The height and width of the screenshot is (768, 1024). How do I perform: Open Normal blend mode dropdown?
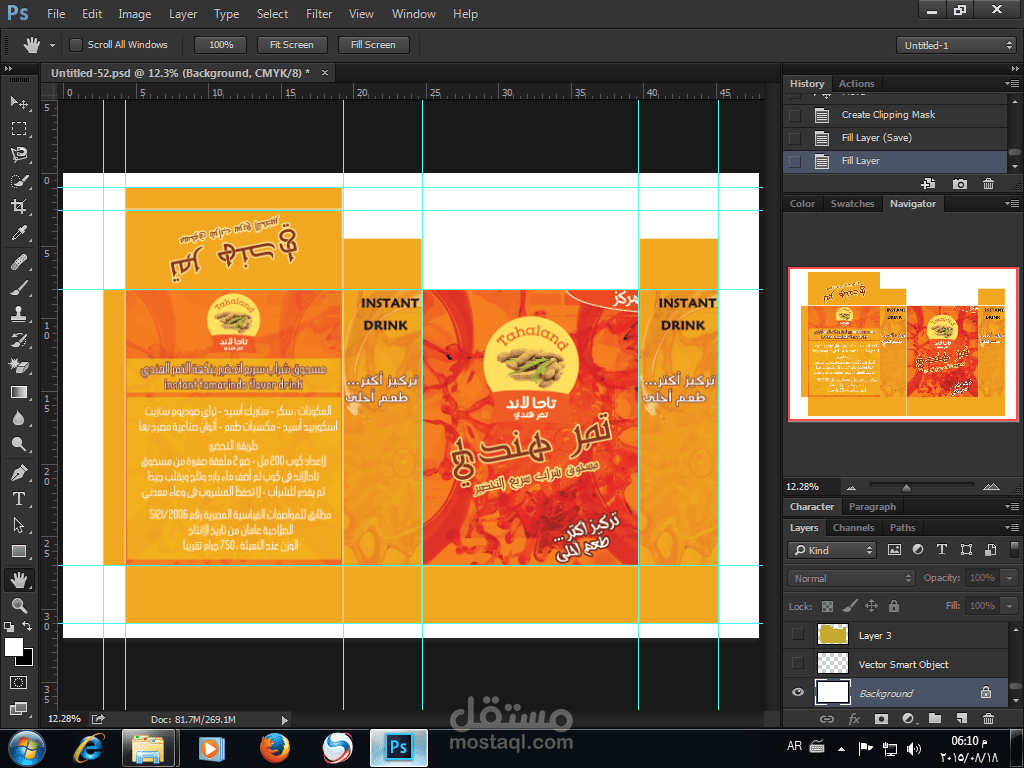(851, 578)
